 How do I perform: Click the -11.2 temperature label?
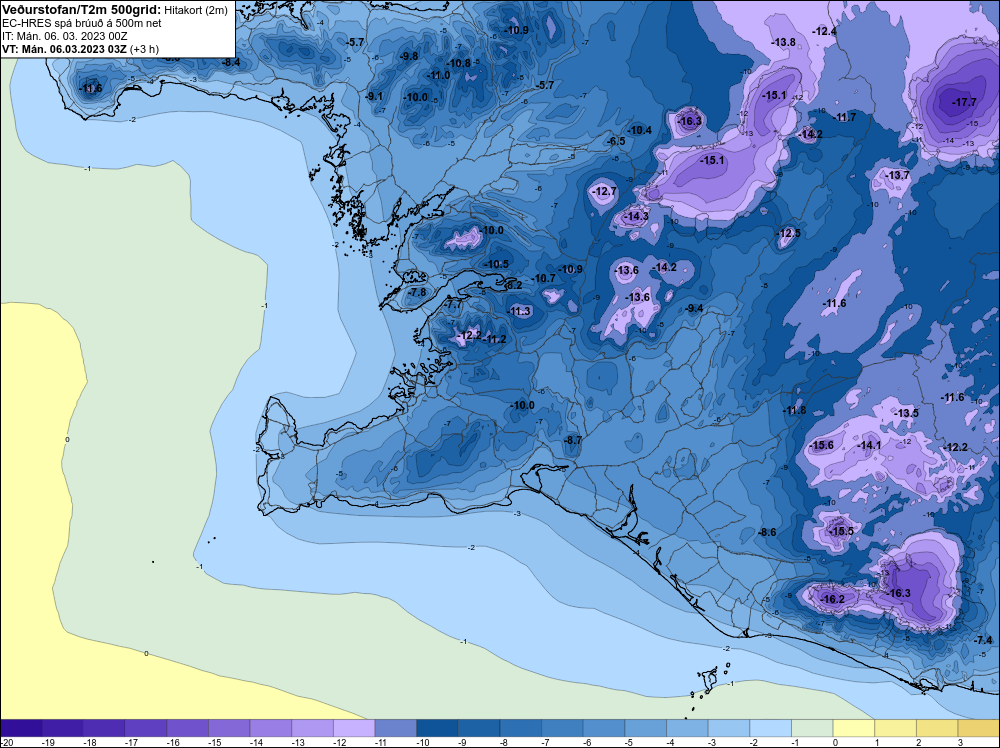494,339
